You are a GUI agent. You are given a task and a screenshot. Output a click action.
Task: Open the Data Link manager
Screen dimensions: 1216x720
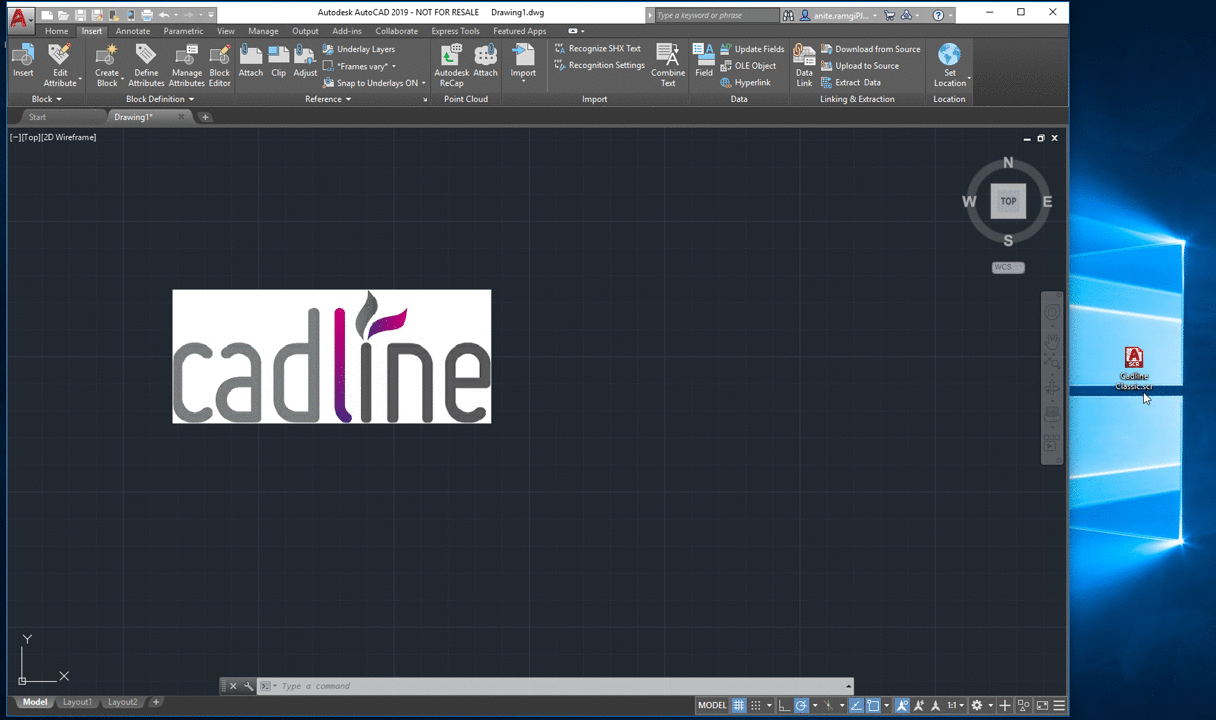(804, 64)
